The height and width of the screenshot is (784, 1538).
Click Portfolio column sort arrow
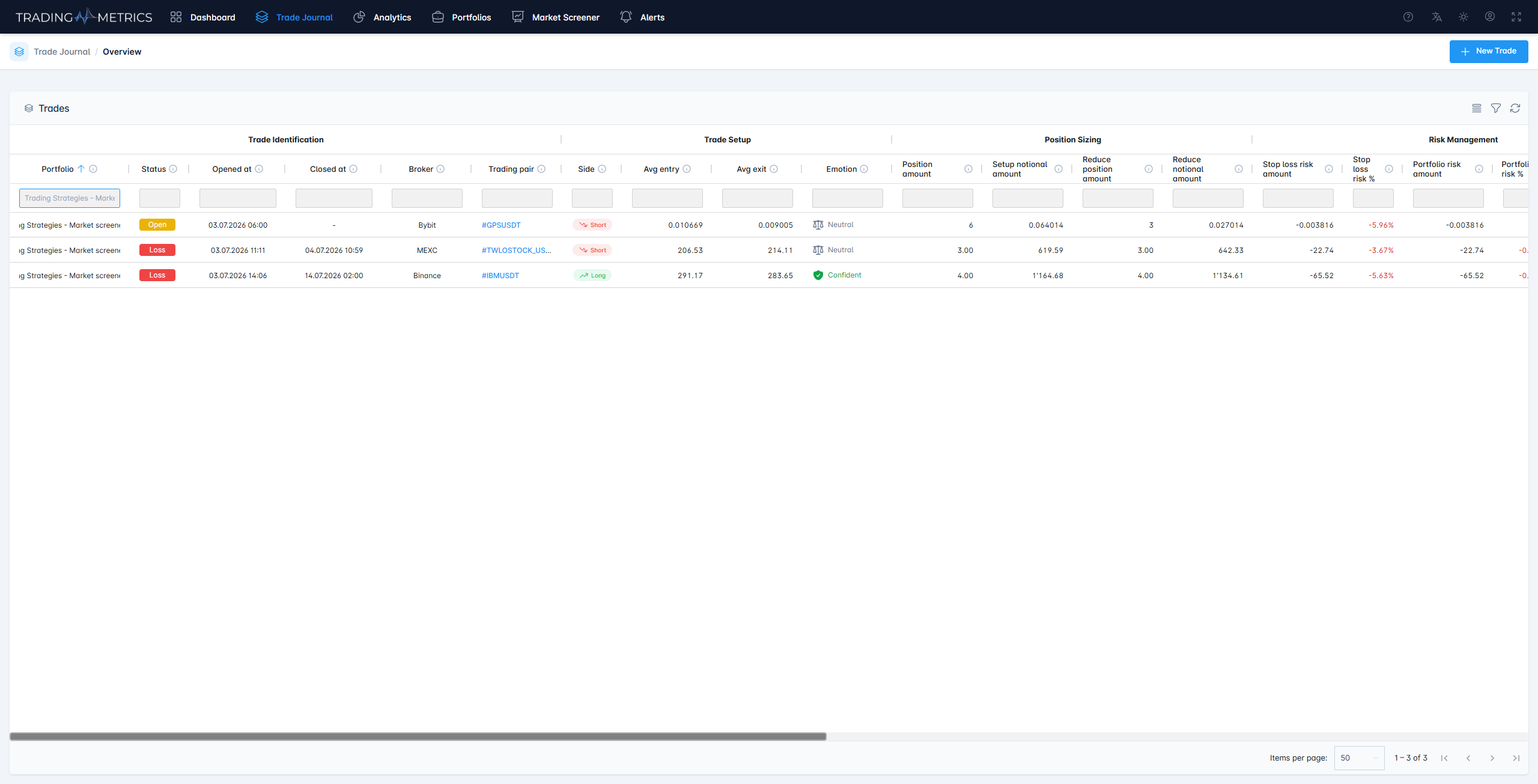(x=81, y=169)
